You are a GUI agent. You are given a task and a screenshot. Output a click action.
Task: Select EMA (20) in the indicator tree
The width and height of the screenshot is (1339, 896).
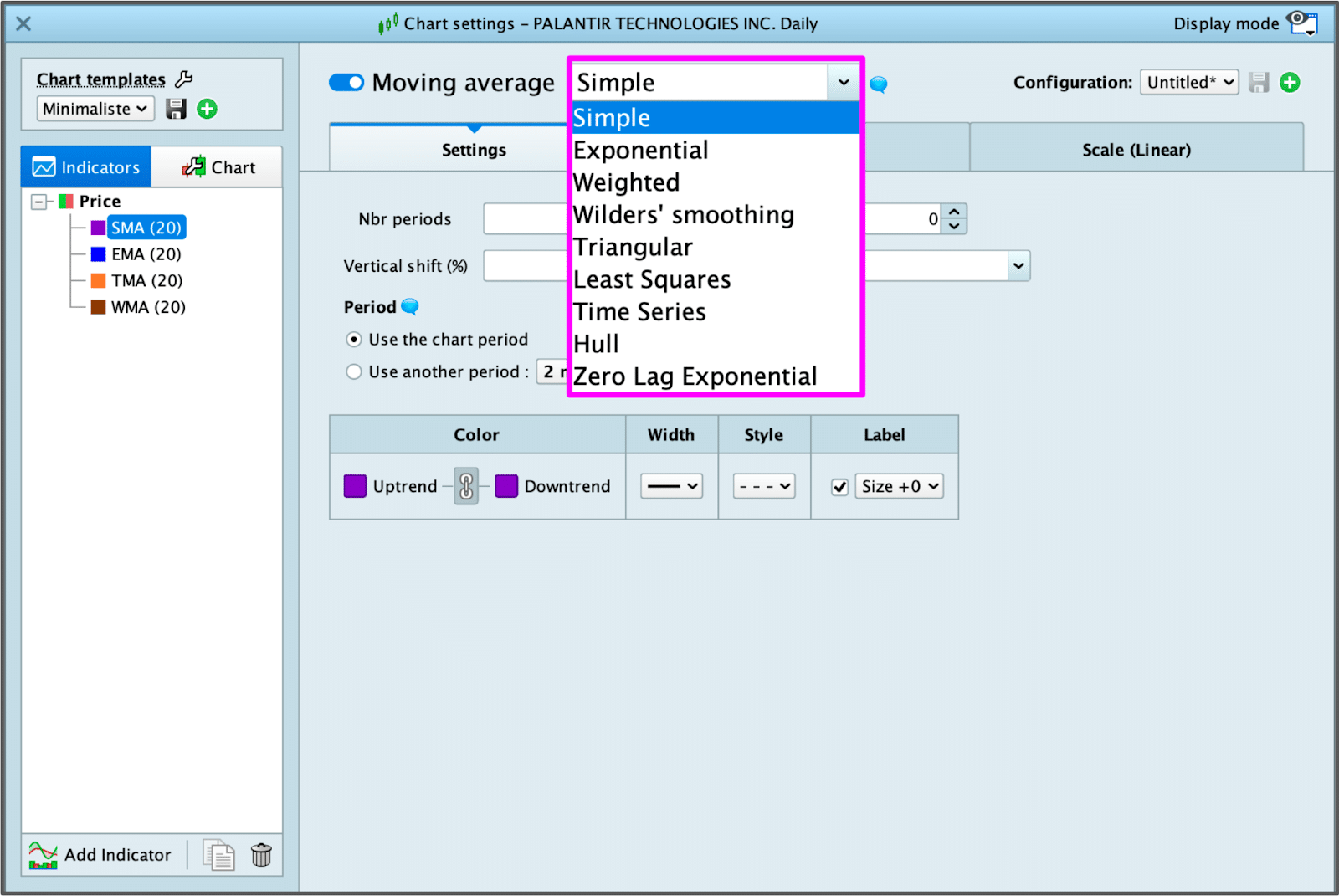pyautogui.click(x=146, y=254)
